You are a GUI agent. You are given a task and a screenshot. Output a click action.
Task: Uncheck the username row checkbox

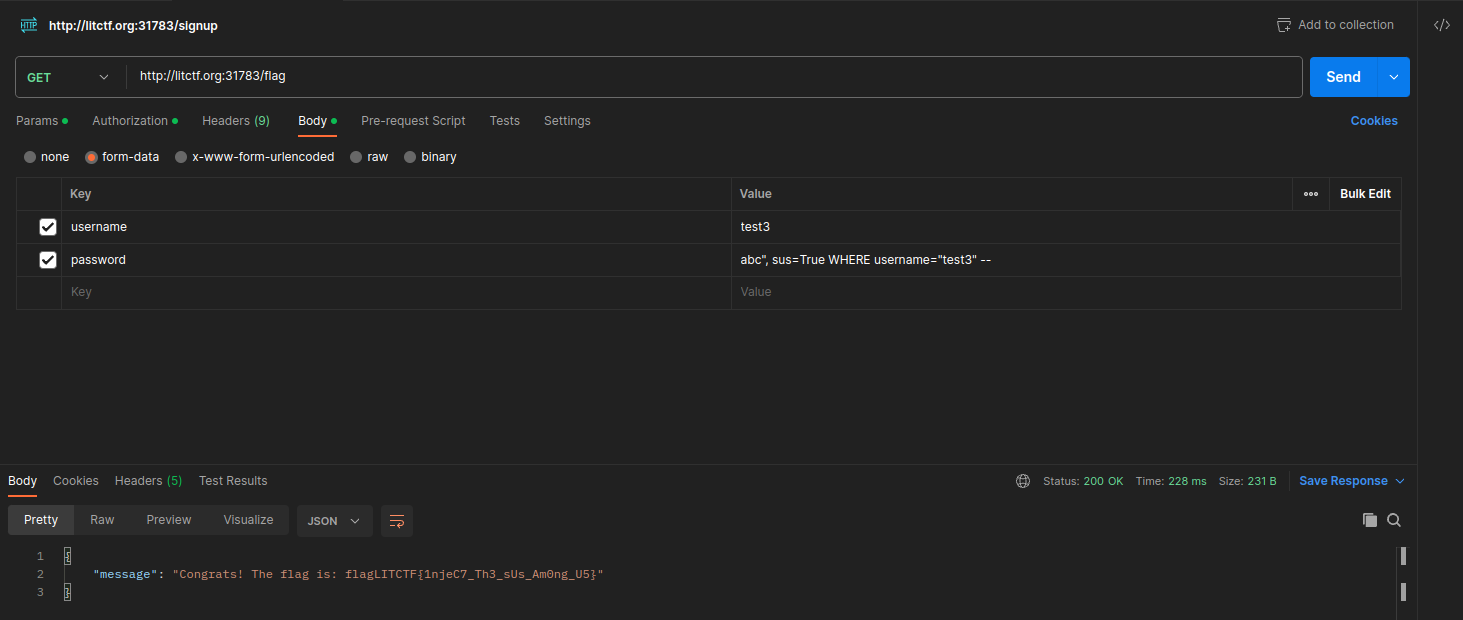[48, 227]
